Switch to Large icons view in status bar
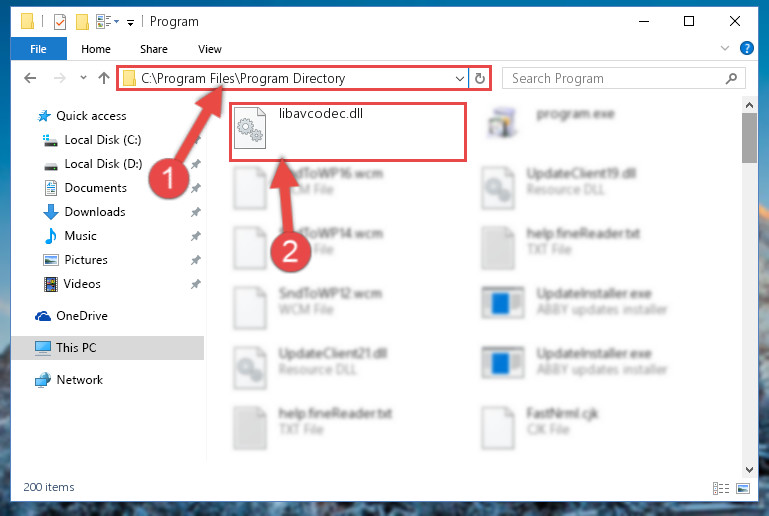Image resolution: width=769 pixels, height=516 pixels. point(743,489)
